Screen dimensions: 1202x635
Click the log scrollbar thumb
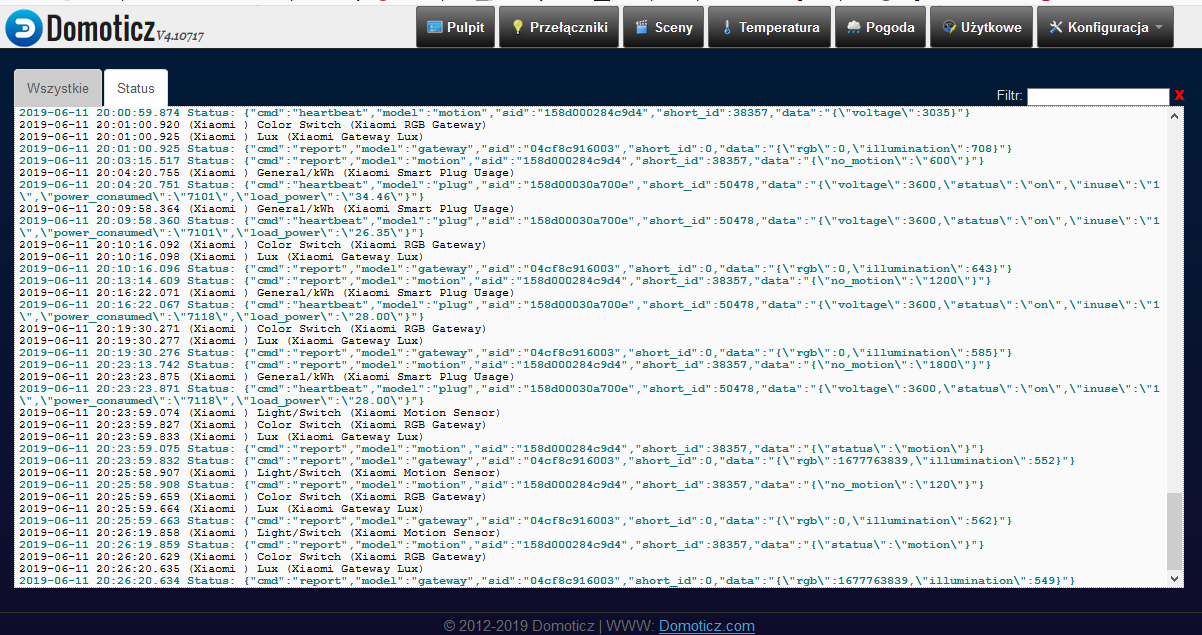point(1174,530)
